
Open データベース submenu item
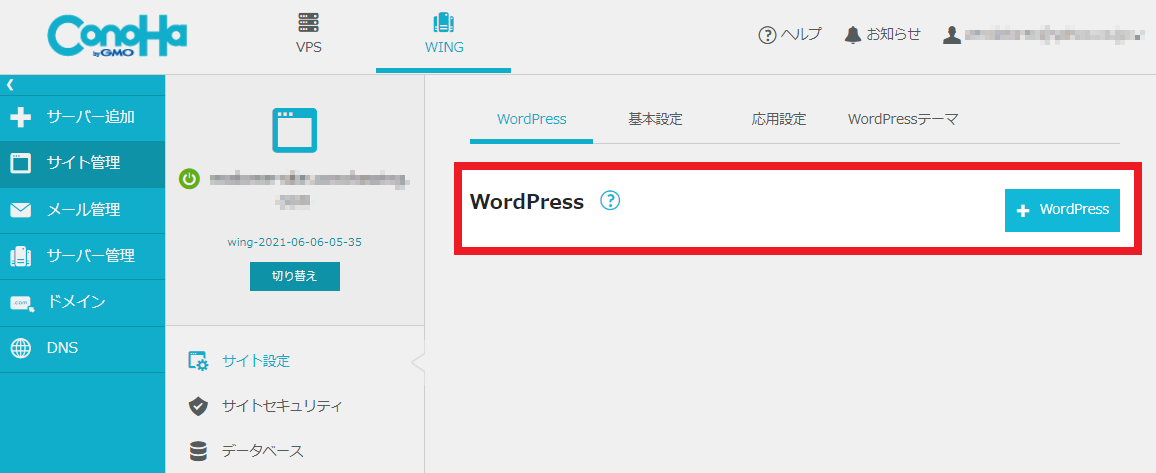point(262,451)
